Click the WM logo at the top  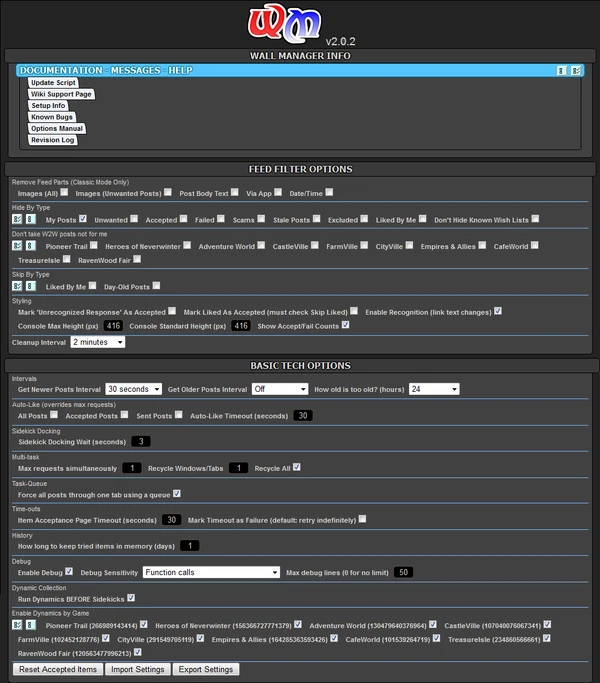[284, 24]
